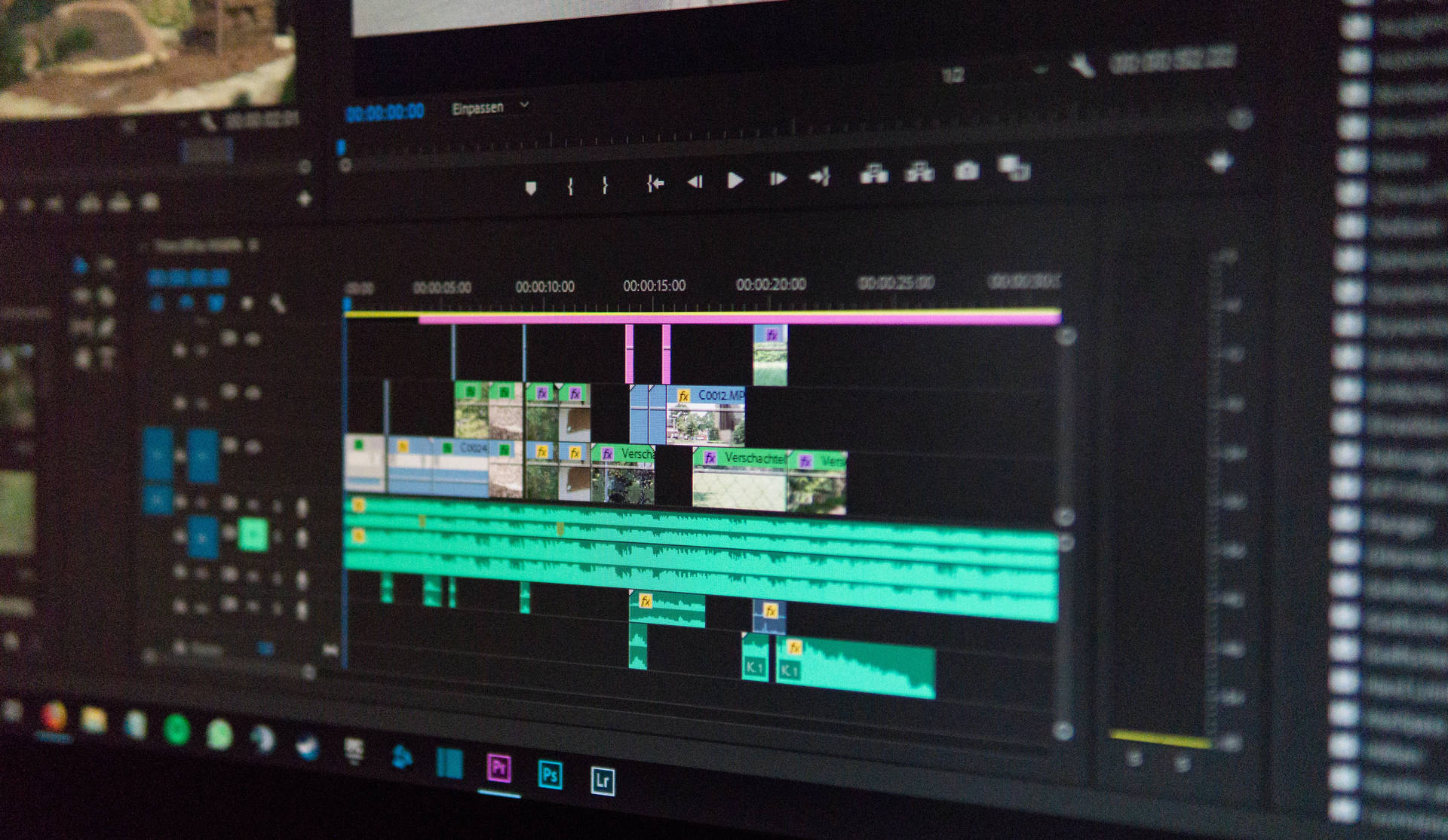Click the 00:00:15:00 timecode marker

(x=648, y=285)
